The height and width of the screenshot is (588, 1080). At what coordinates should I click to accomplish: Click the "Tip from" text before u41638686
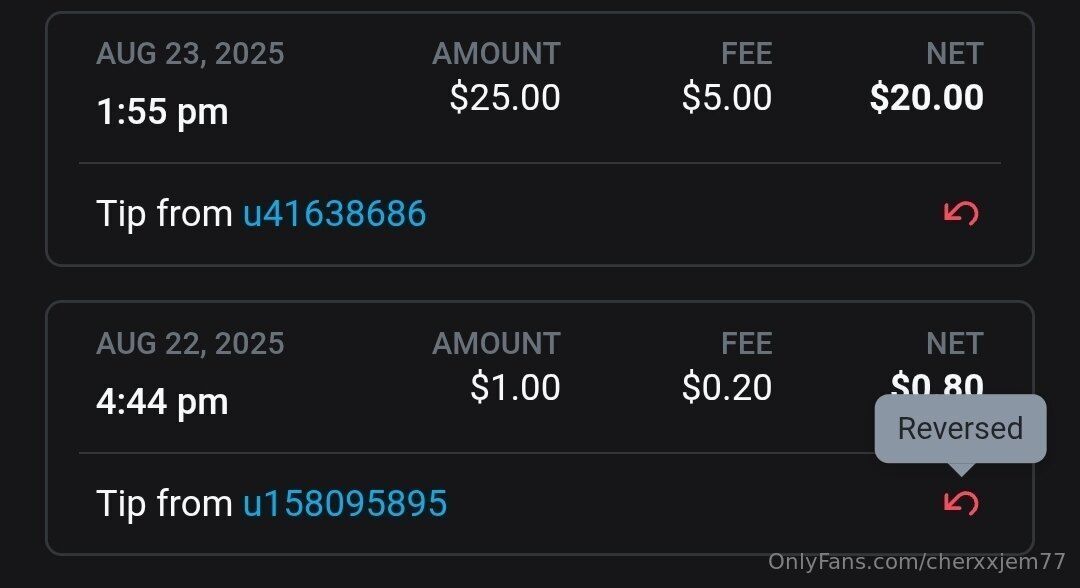click(164, 213)
